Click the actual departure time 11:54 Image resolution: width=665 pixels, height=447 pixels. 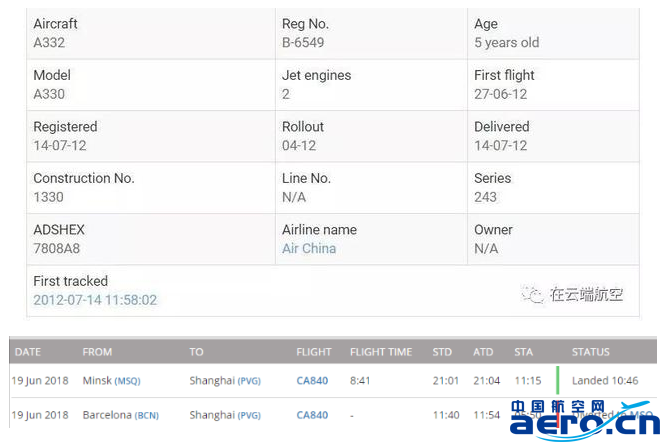click(486, 415)
